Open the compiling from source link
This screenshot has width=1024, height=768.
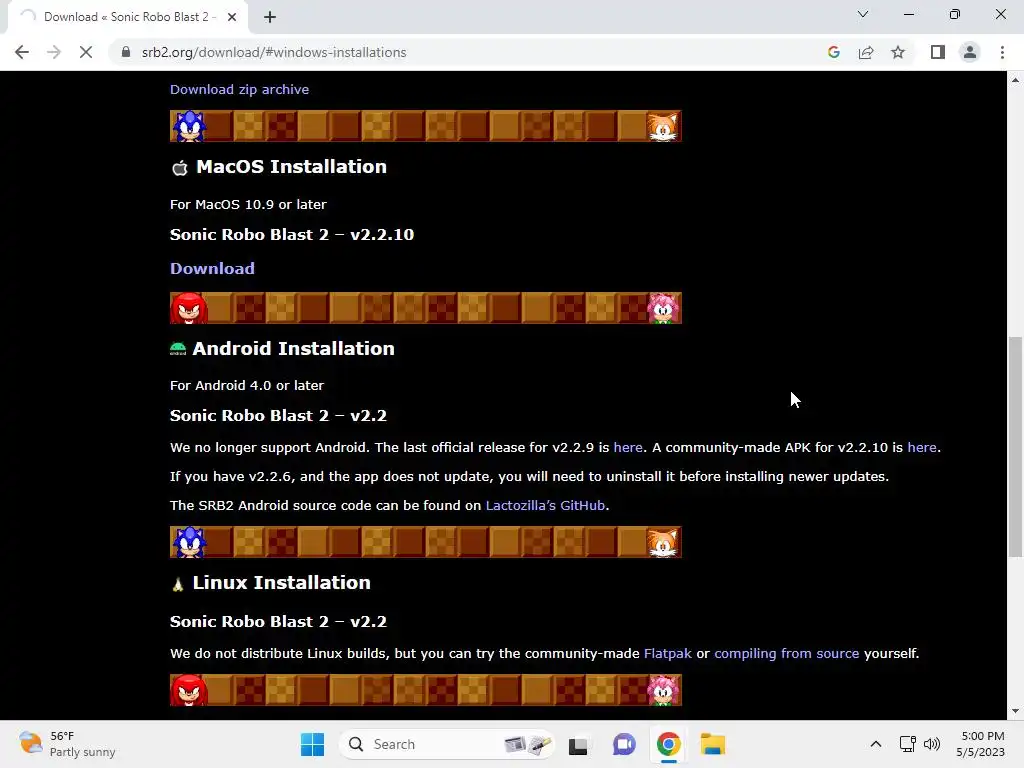pos(786,654)
